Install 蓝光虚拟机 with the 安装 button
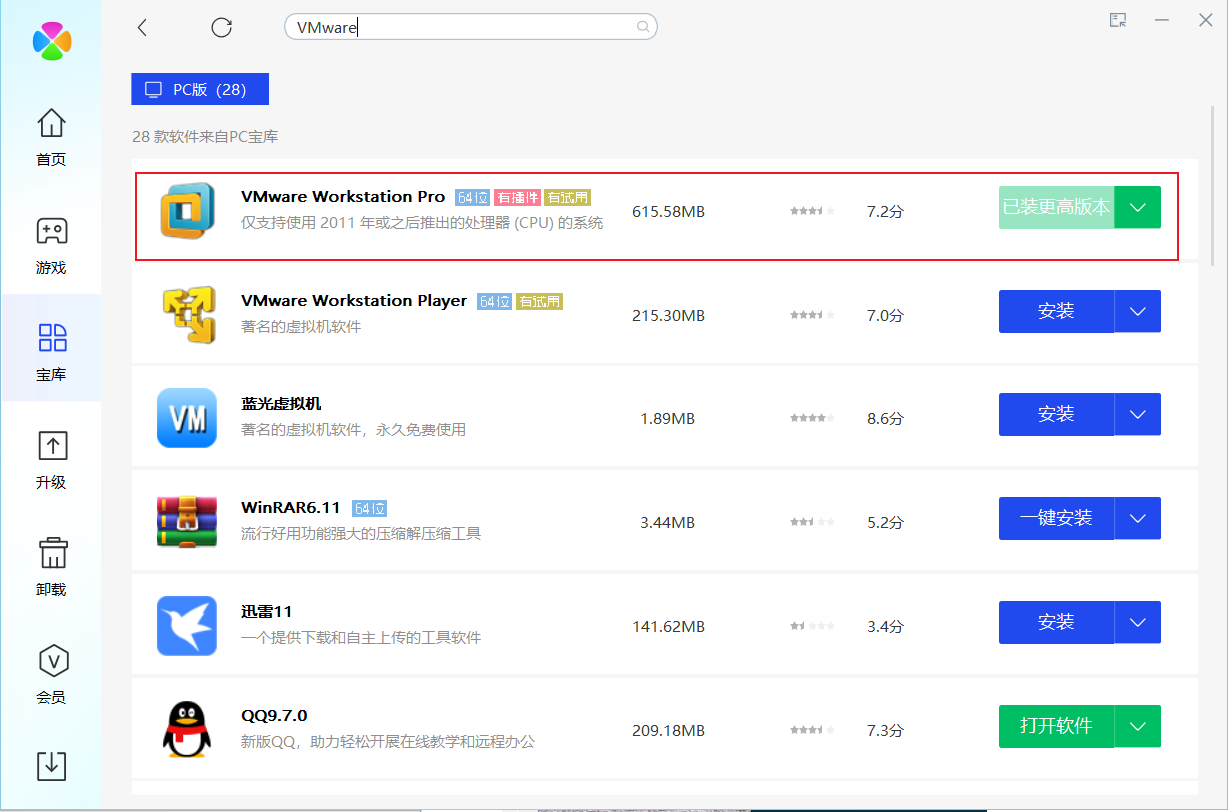This screenshot has height=812, width=1228. (x=1056, y=414)
